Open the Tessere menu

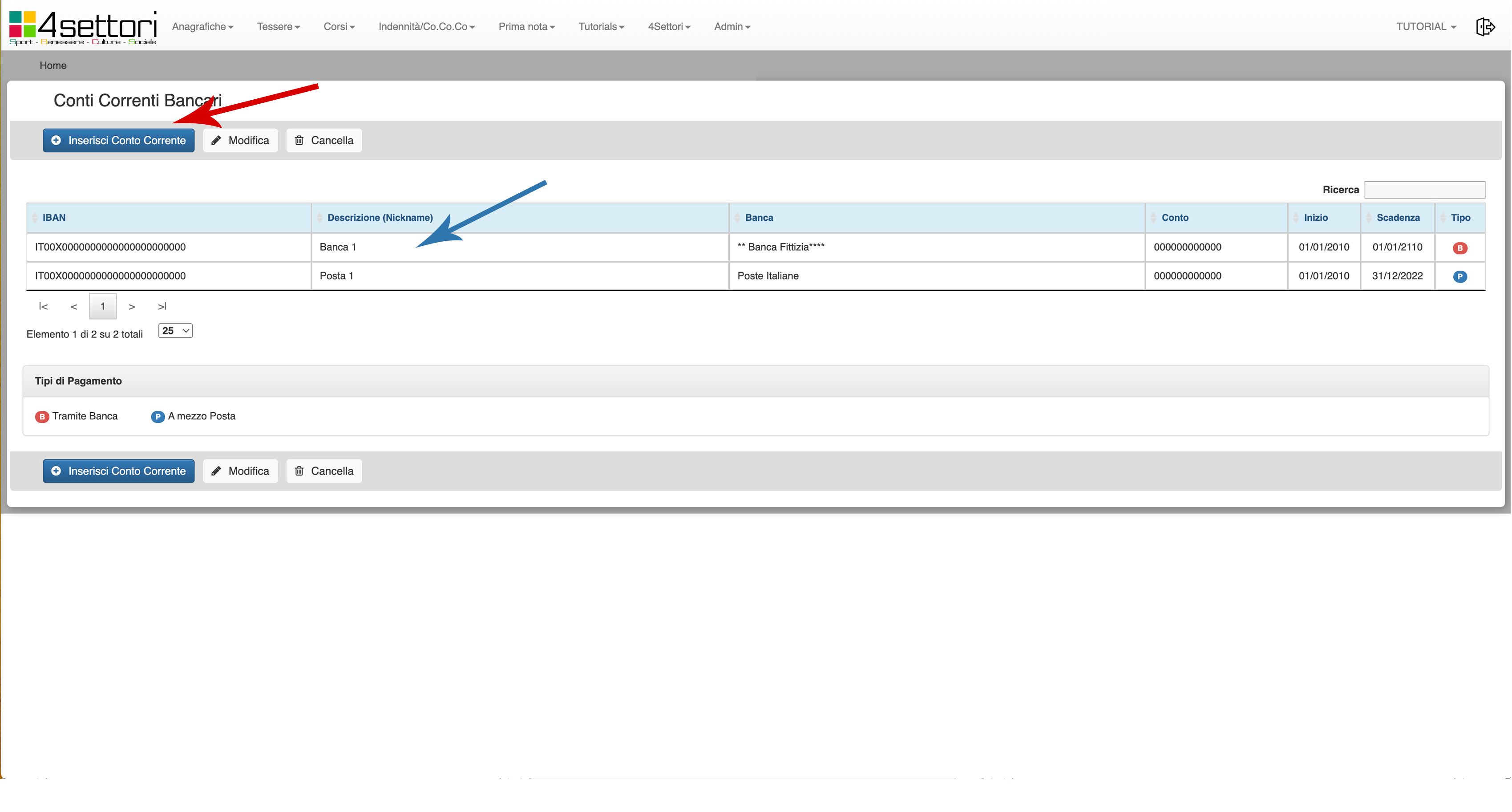(278, 26)
